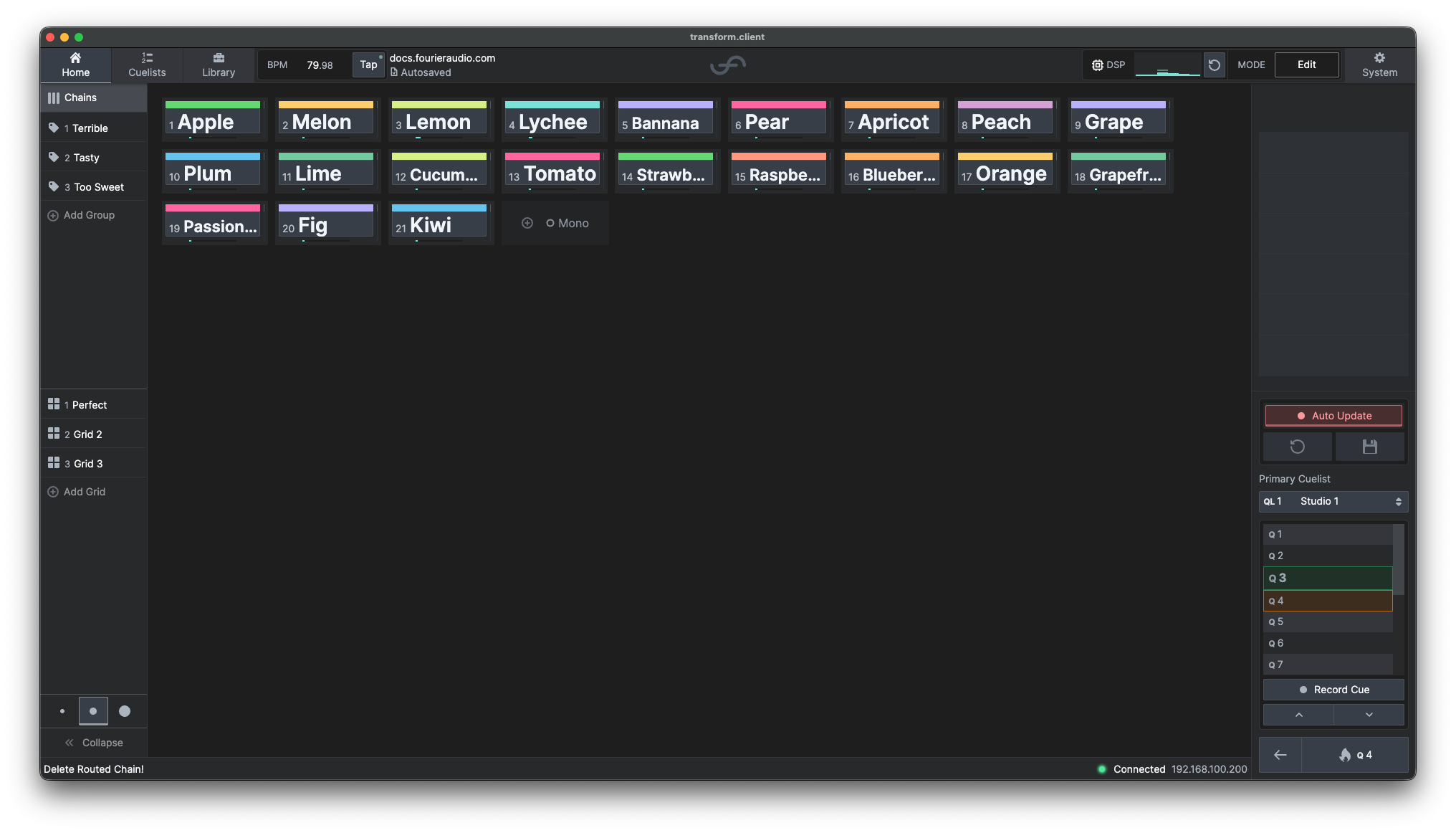Image resolution: width=1456 pixels, height=833 pixels.
Task: Step to next cue with down chevron
Action: click(1369, 715)
